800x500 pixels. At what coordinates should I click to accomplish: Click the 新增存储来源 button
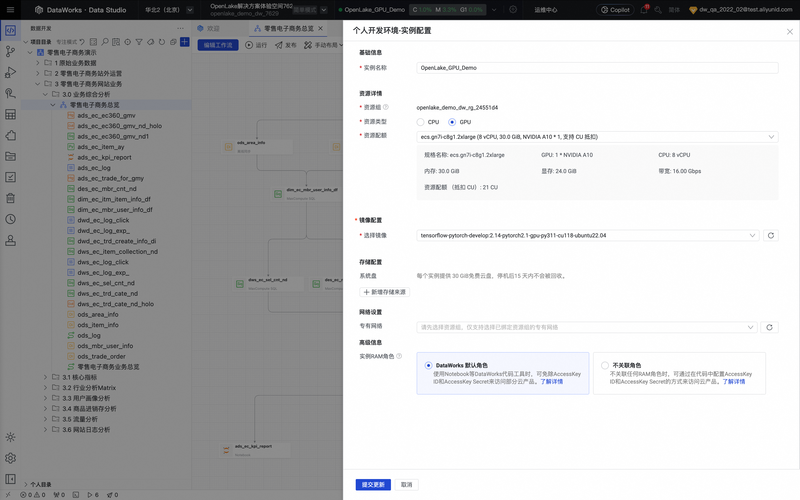385,292
